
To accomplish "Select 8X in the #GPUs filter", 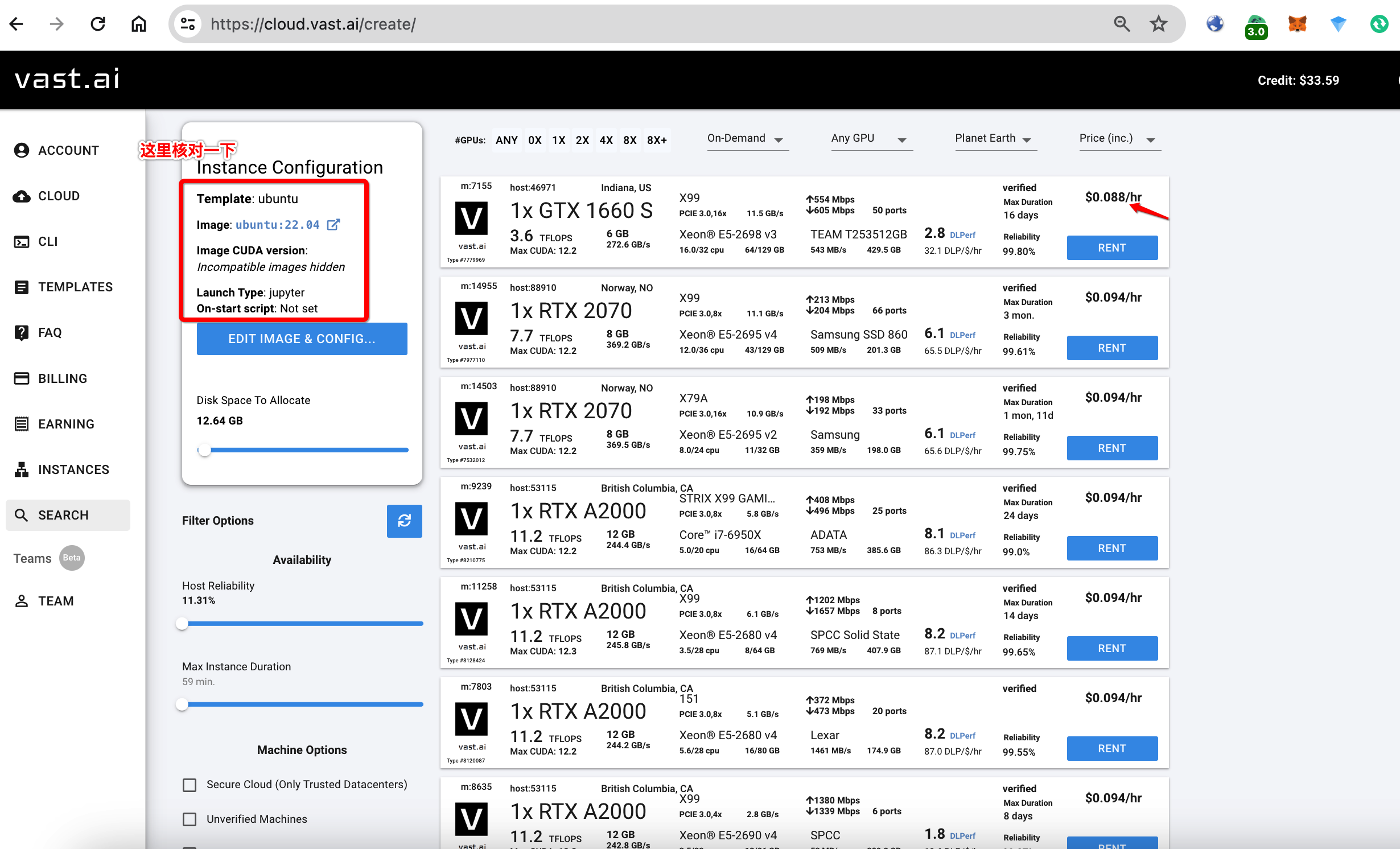I will [630, 140].
